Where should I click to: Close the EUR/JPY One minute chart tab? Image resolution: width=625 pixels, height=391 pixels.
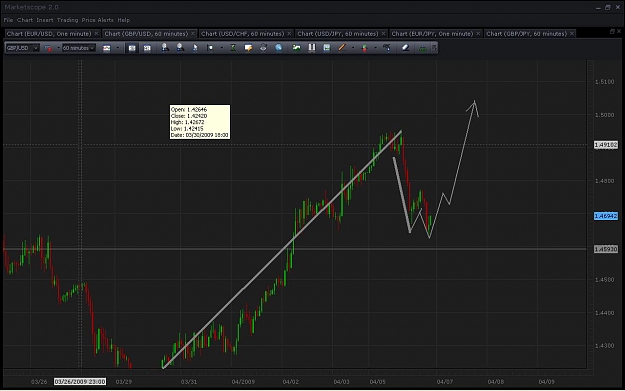tap(478, 33)
